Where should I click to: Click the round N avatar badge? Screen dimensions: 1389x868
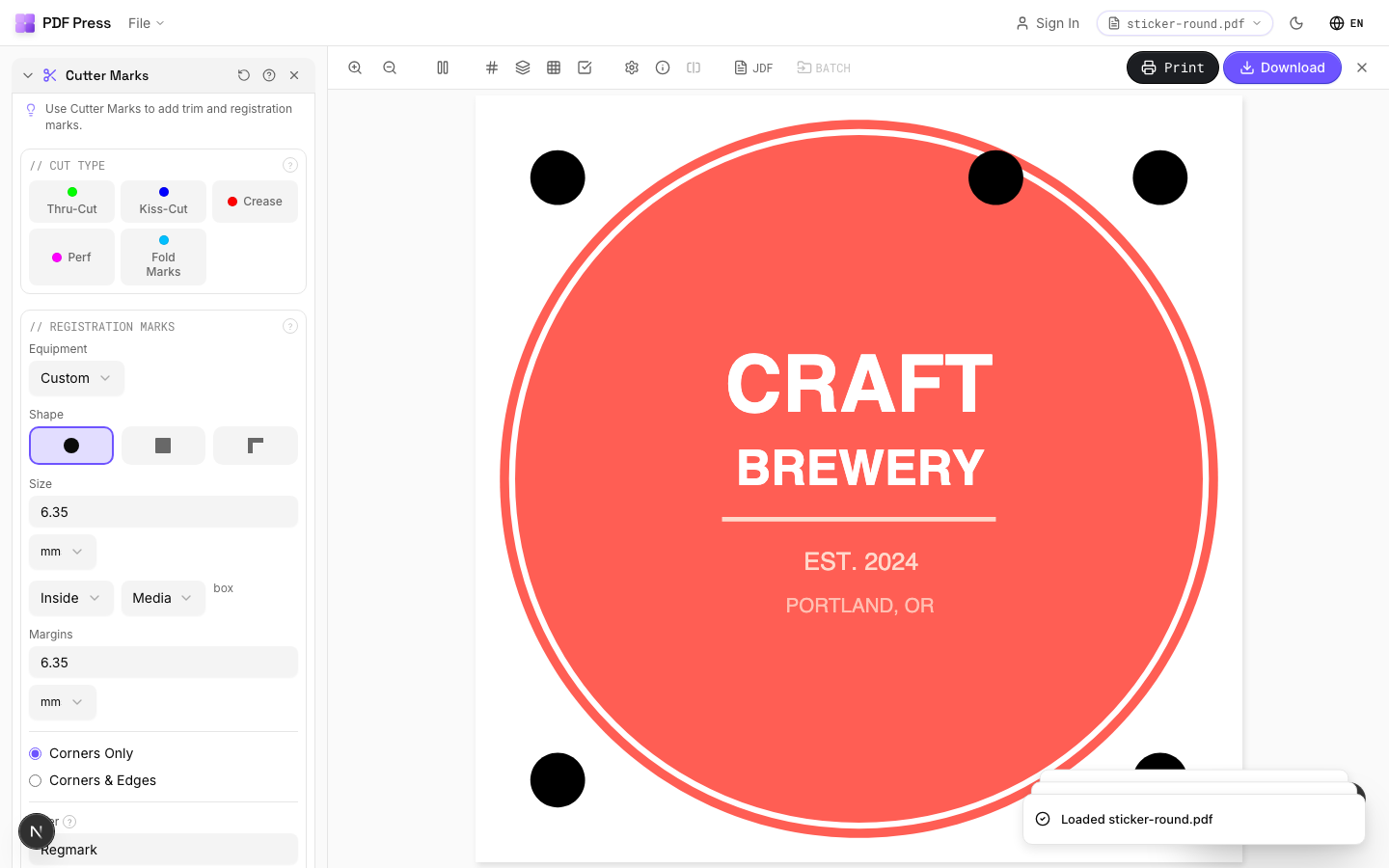(x=37, y=831)
